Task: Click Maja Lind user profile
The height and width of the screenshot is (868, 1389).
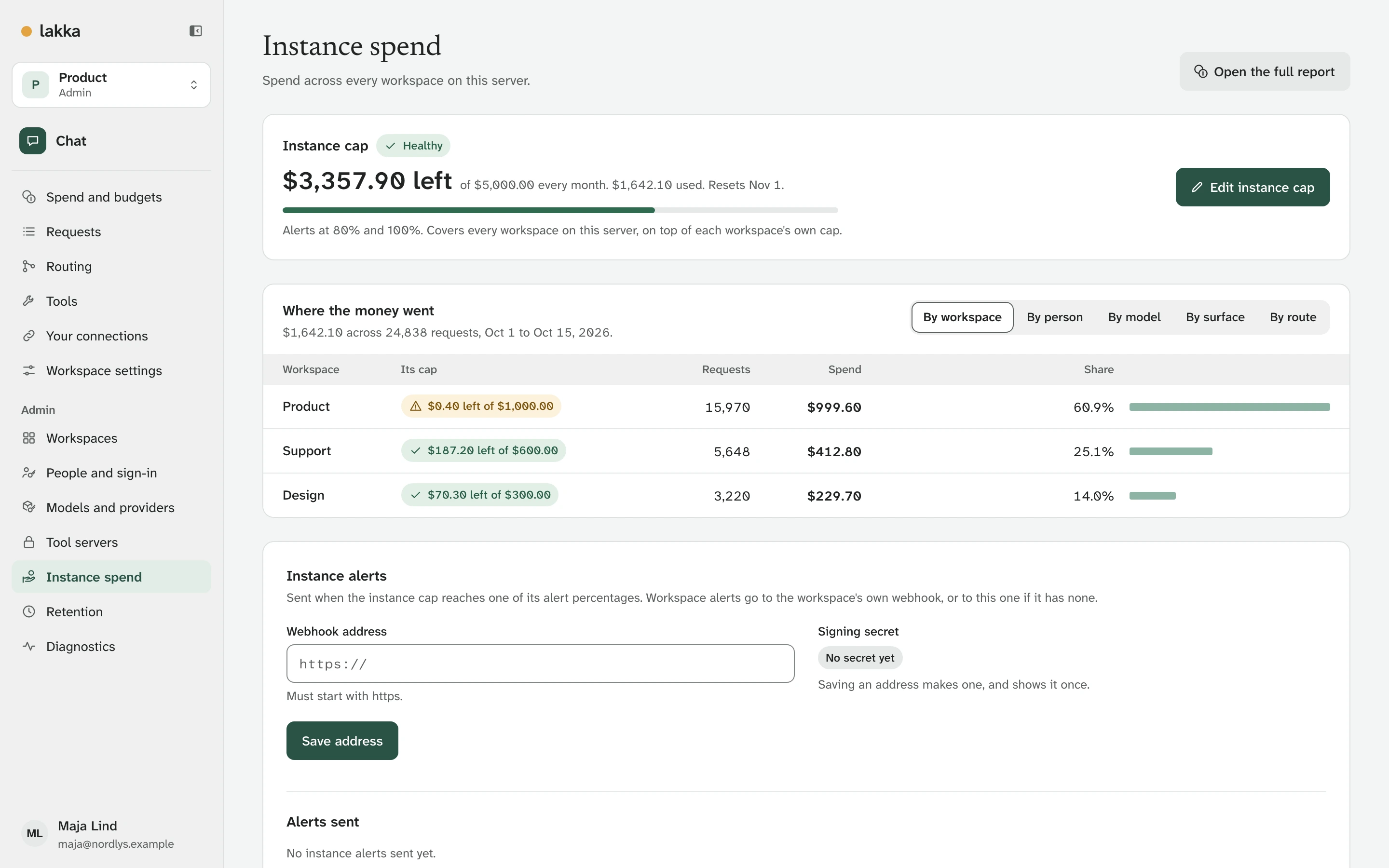Action: [111, 834]
